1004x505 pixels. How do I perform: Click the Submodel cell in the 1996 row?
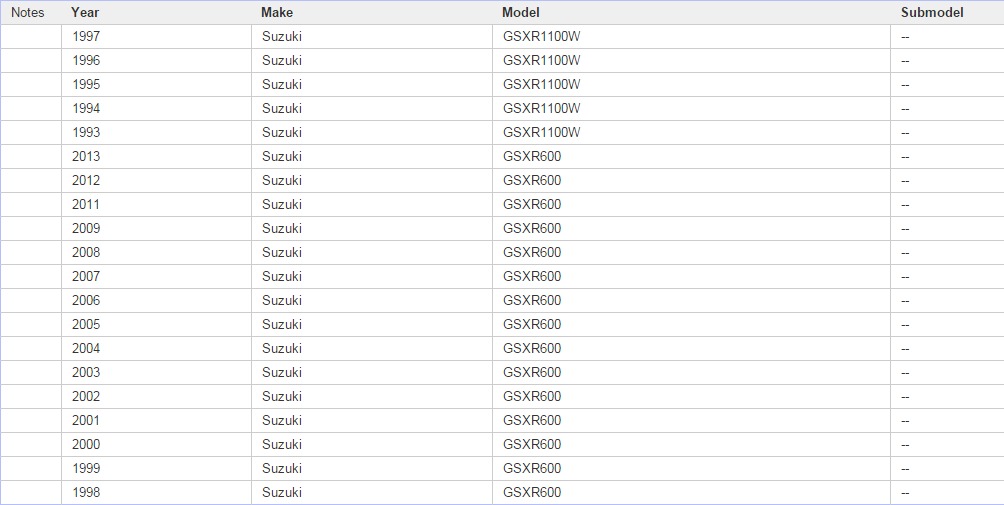pyautogui.click(x=905, y=60)
